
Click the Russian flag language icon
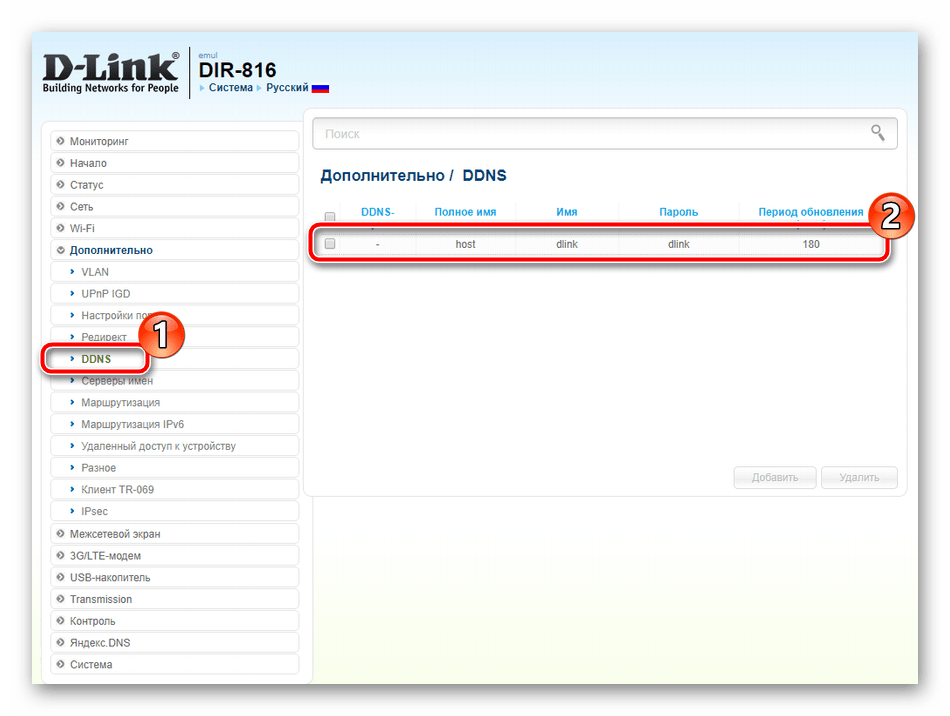coord(320,88)
